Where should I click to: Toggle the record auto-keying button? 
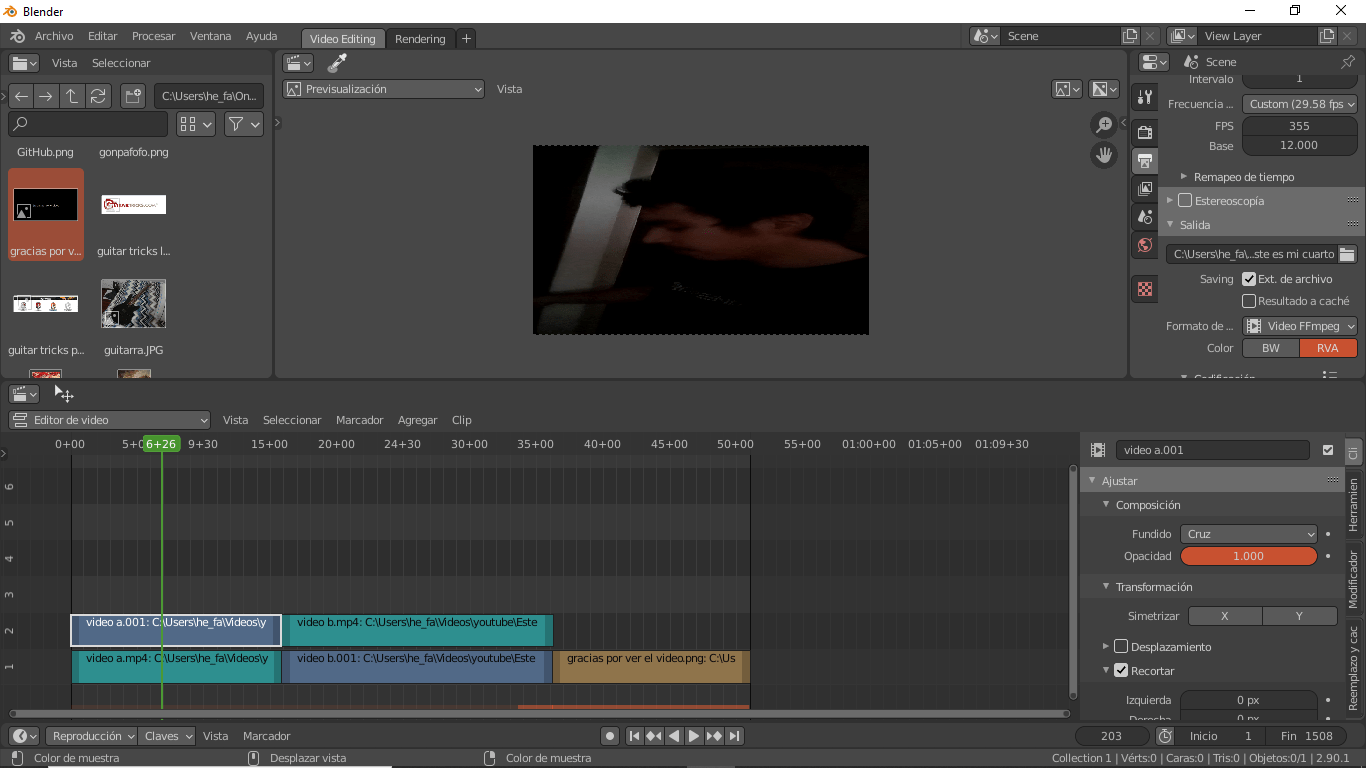pos(610,736)
